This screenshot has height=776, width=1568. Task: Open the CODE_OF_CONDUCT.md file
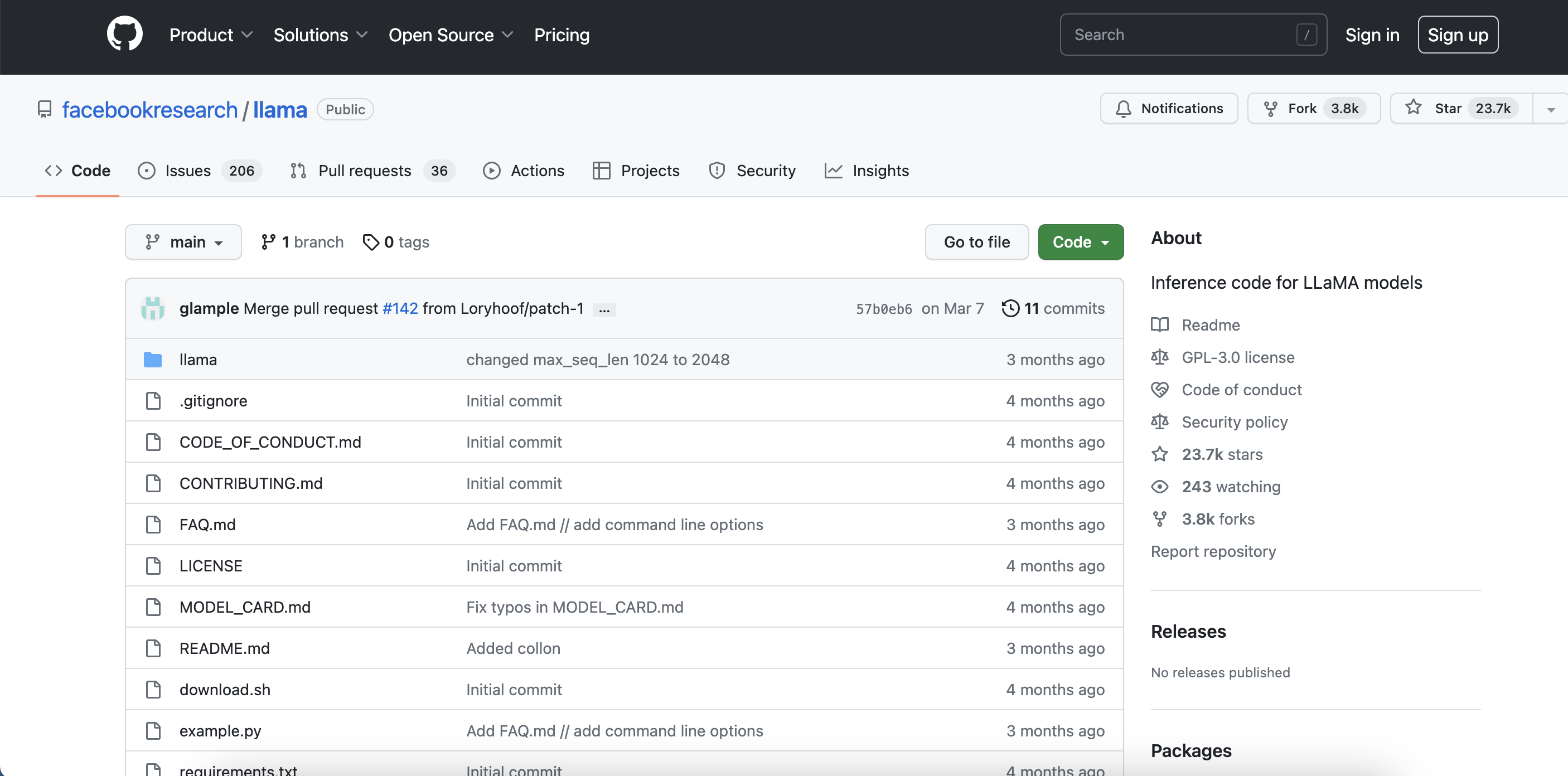270,443
